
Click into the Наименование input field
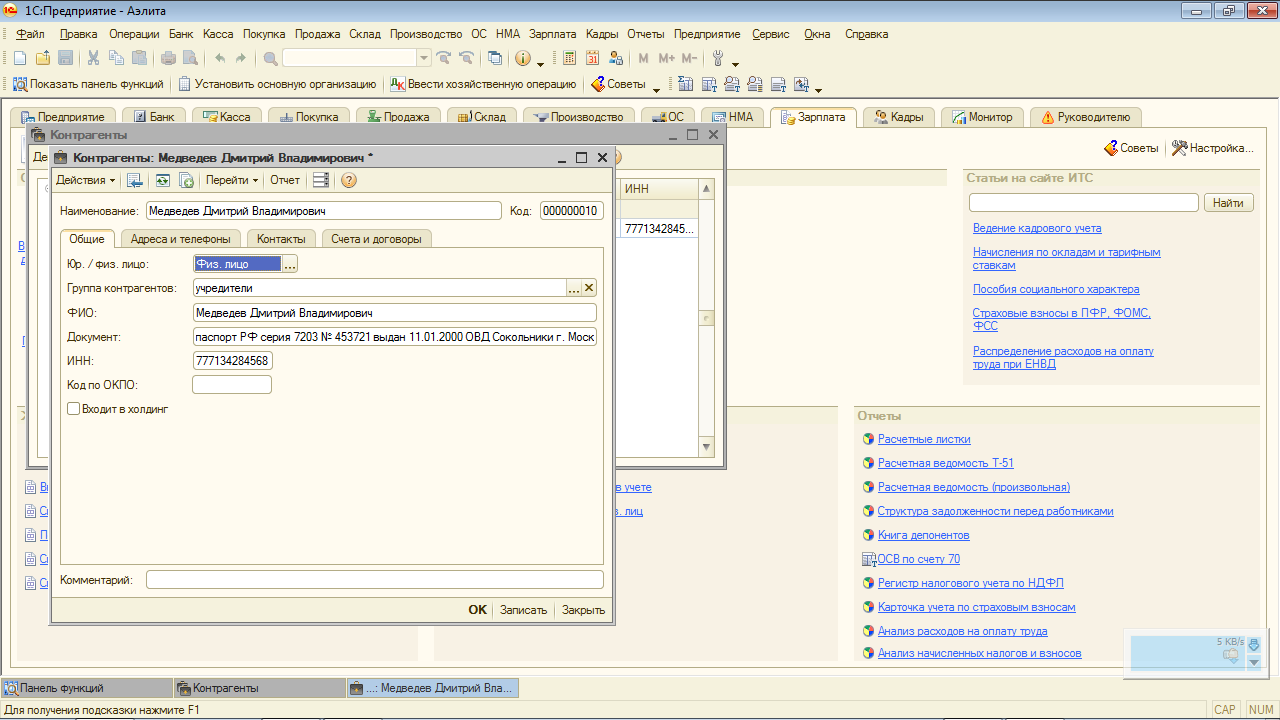point(323,211)
